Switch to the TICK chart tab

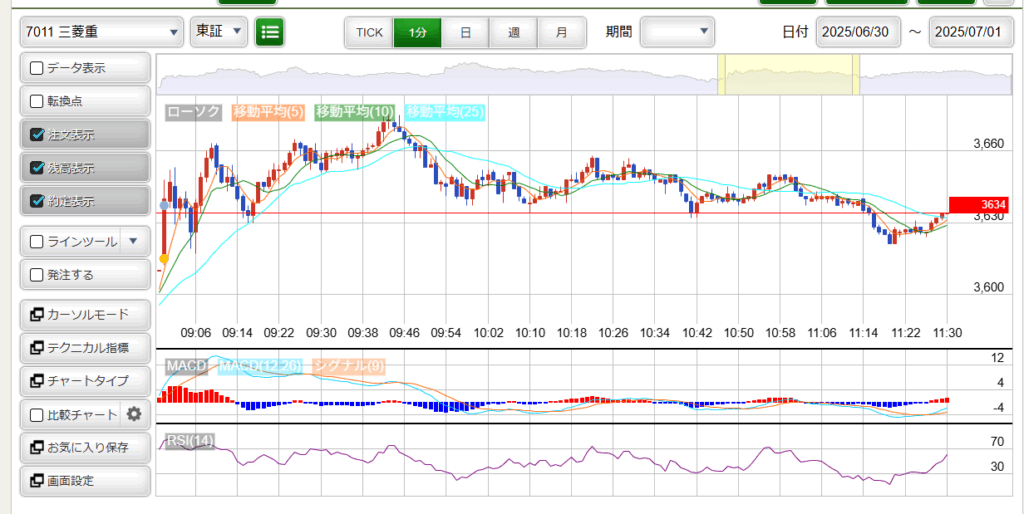[369, 32]
